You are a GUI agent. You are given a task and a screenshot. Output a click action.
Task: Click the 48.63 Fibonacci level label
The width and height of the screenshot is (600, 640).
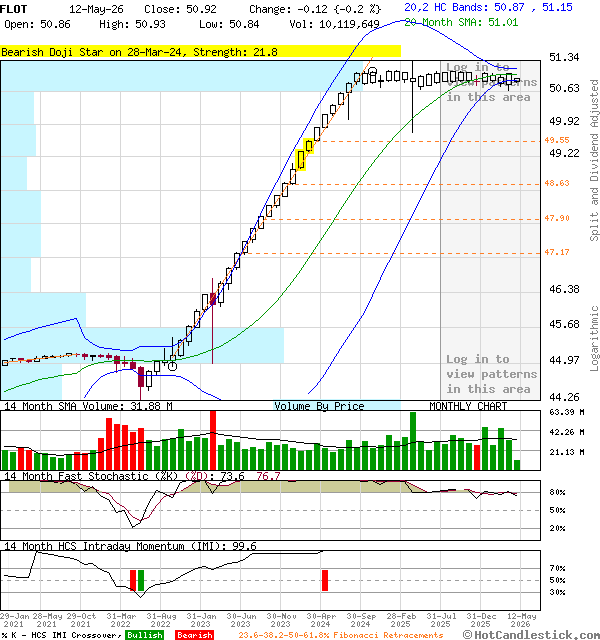click(557, 183)
